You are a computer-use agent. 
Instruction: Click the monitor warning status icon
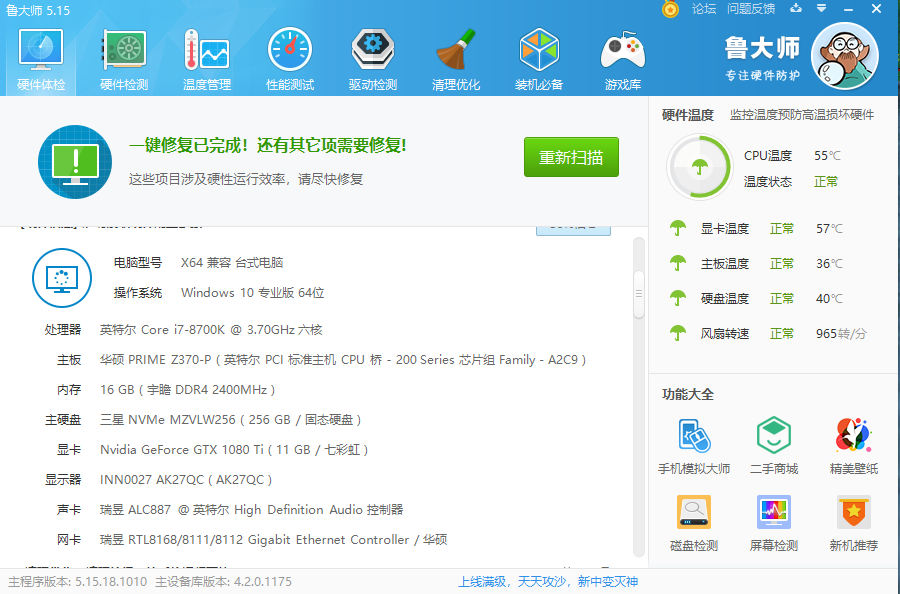(75, 162)
